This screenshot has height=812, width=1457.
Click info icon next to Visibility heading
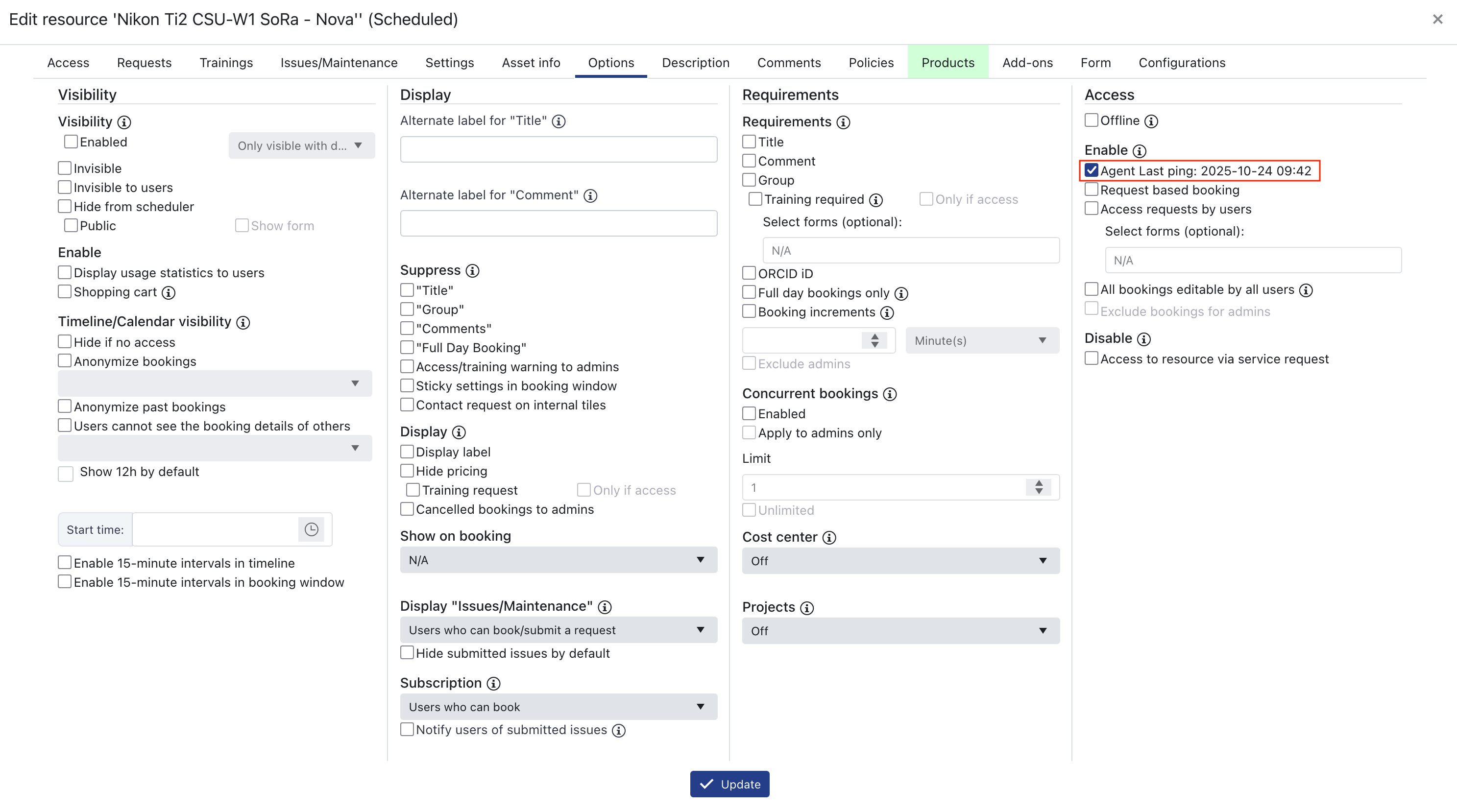coord(124,122)
